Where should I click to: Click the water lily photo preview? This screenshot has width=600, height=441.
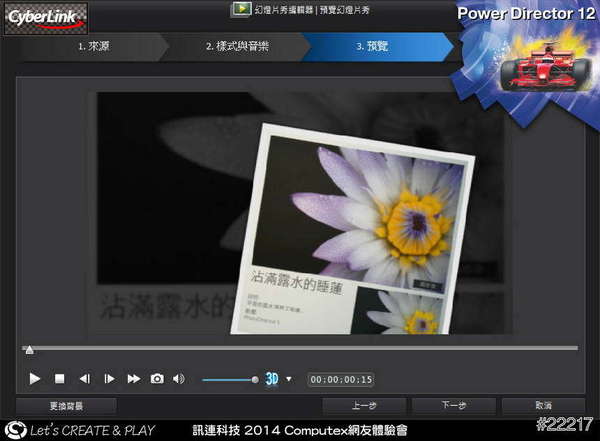352,230
